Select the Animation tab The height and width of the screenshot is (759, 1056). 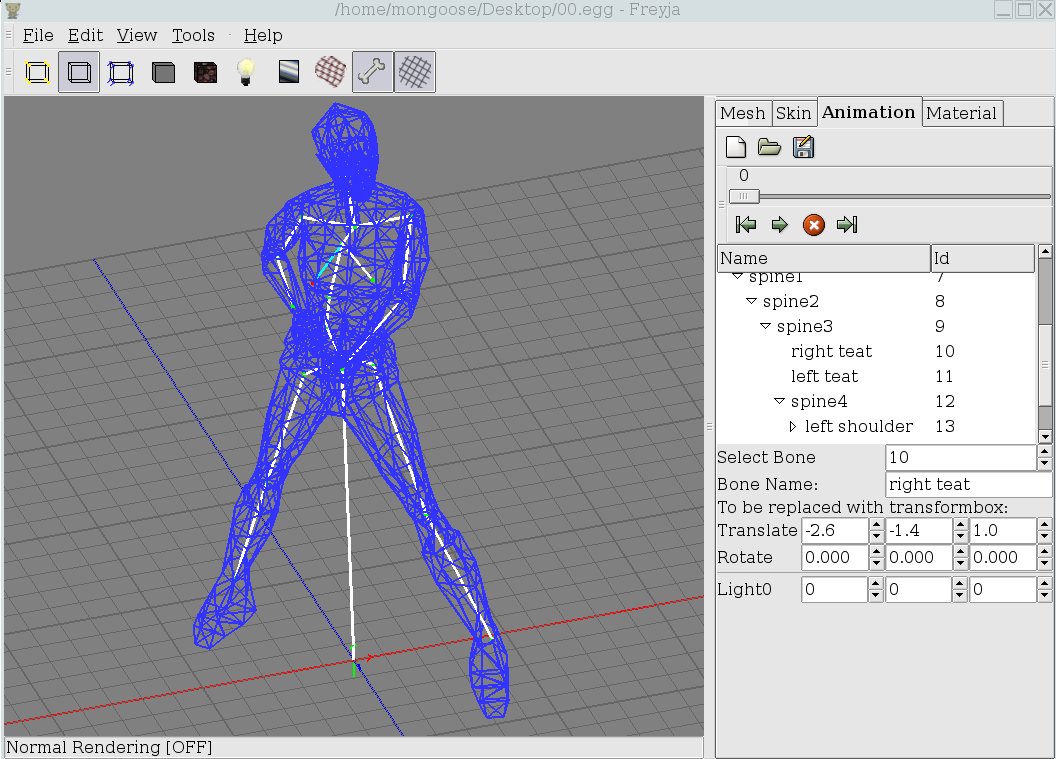point(868,112)
